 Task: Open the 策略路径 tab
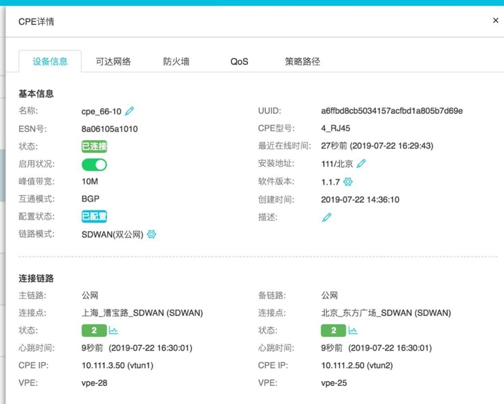pos(302,62)
